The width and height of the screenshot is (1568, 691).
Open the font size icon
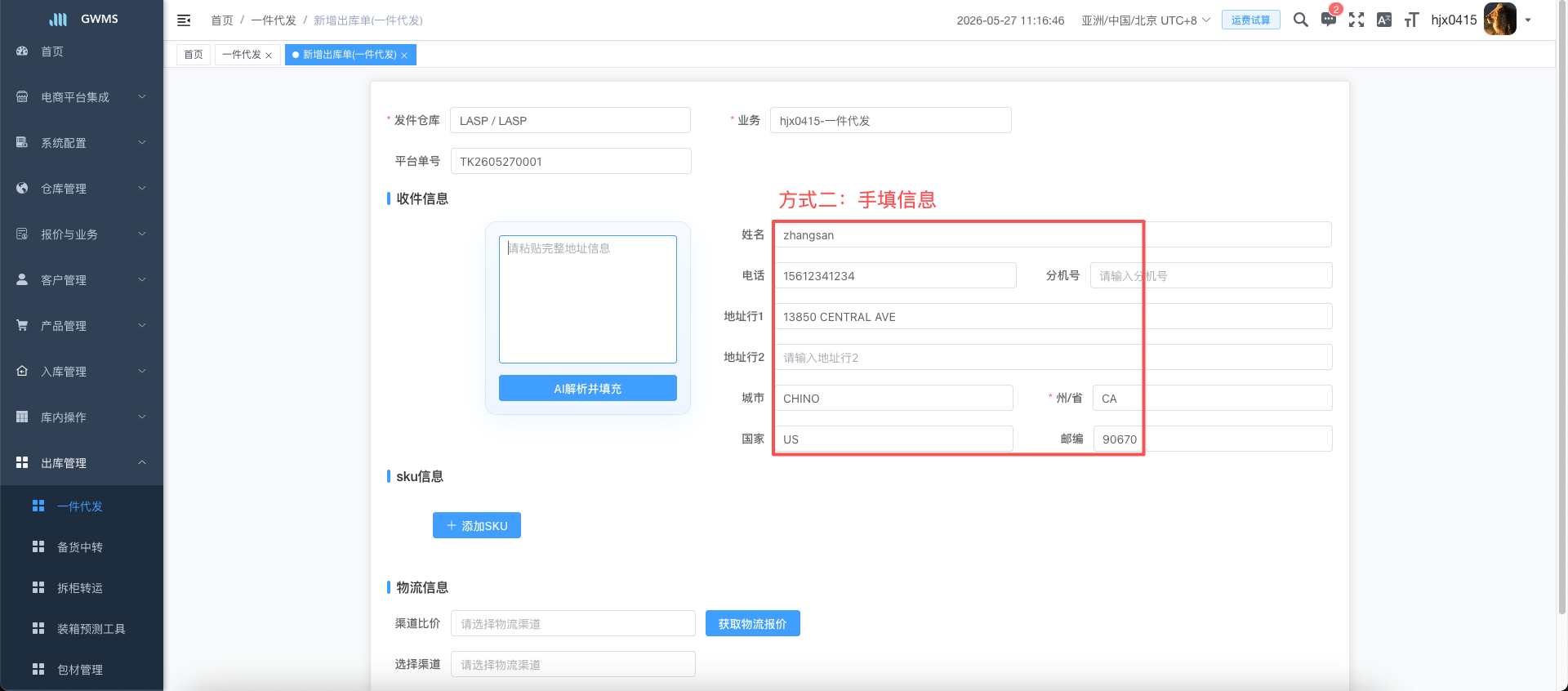[1411, 20]
